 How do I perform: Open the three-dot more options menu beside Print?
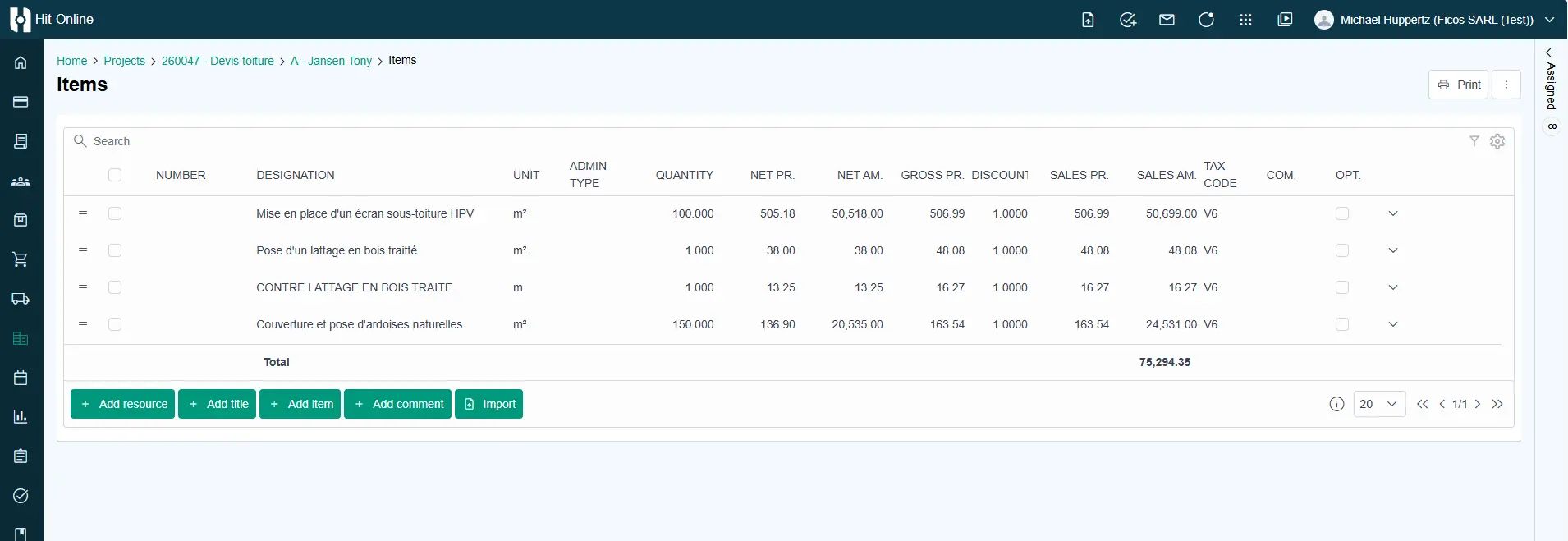1506,85
